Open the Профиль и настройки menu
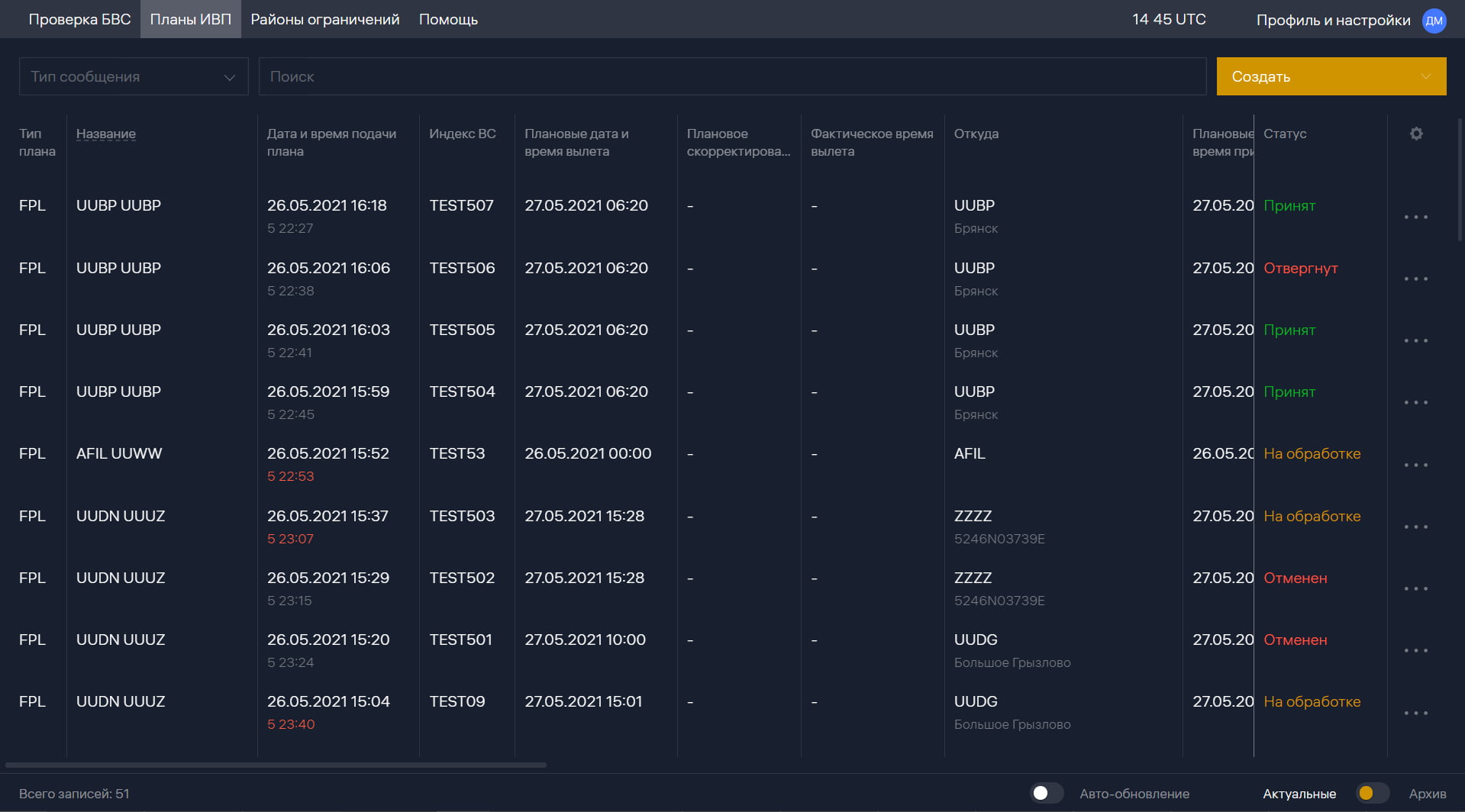The width and height of the screenshot is (1465, 812). (1333, 21)
